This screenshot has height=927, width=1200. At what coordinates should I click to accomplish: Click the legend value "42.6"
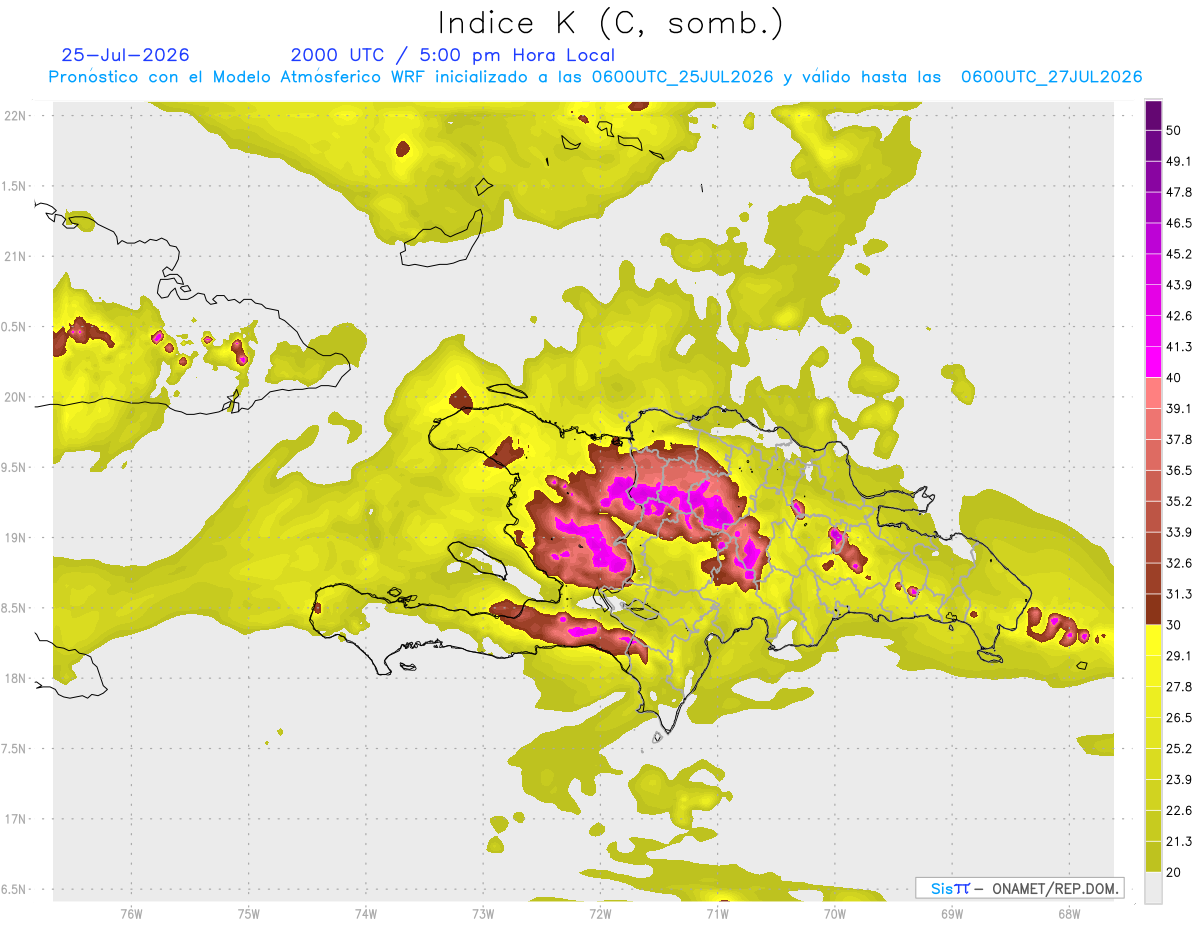coord(1179,316)
